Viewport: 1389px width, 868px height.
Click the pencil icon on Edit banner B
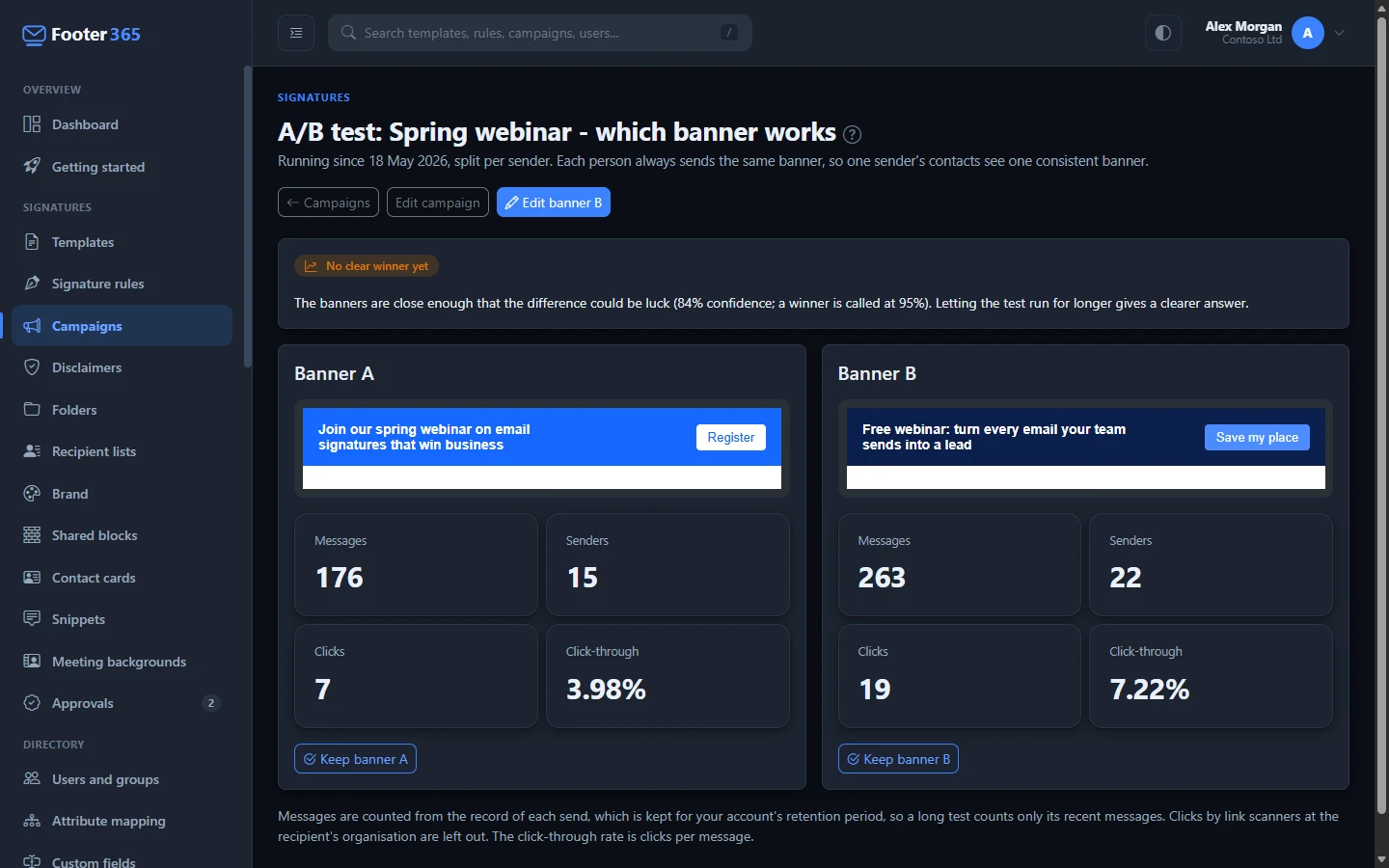tap(511, 203)
